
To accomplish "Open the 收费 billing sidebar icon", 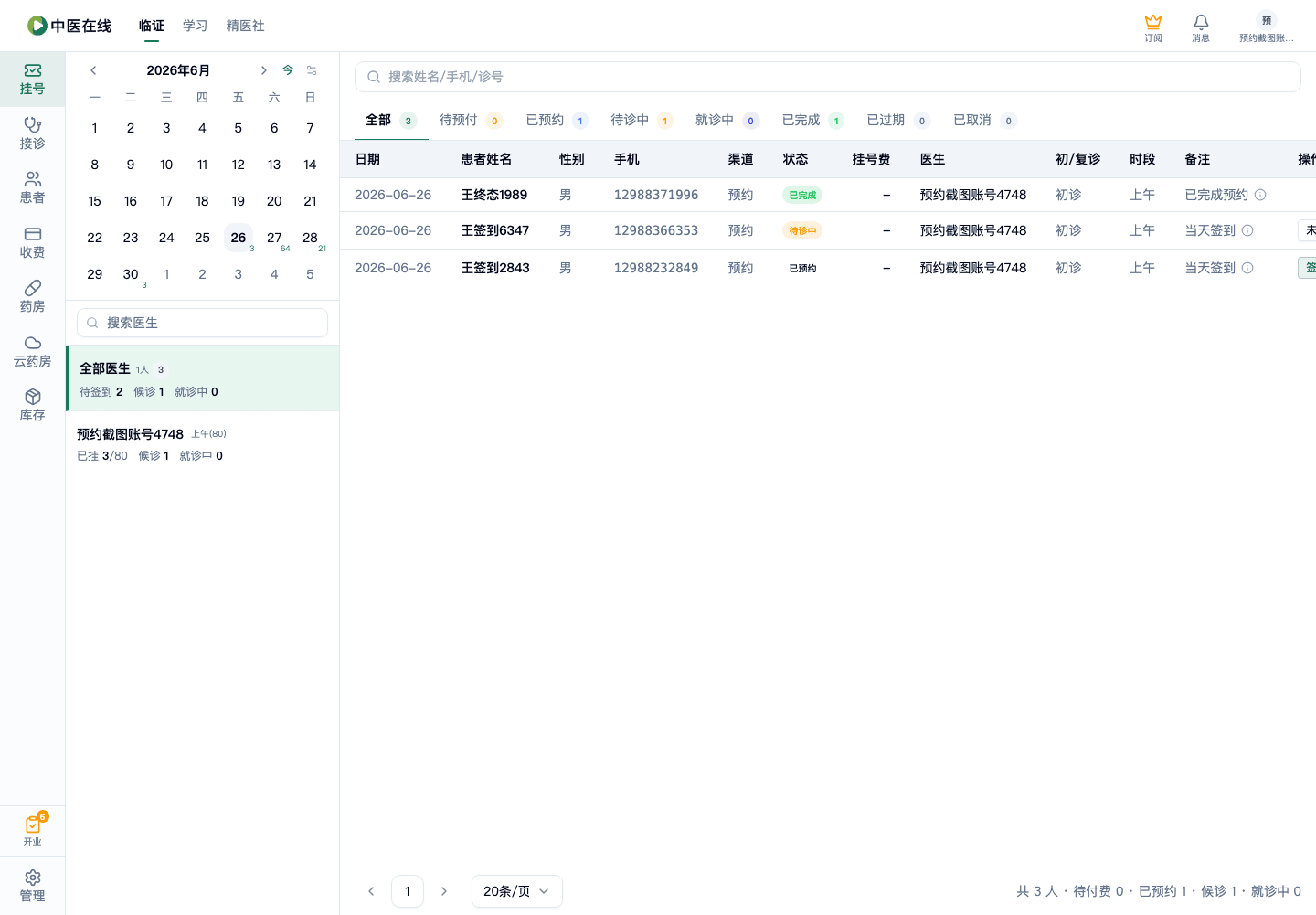I will pyautogui.click(x=32, y=242).
